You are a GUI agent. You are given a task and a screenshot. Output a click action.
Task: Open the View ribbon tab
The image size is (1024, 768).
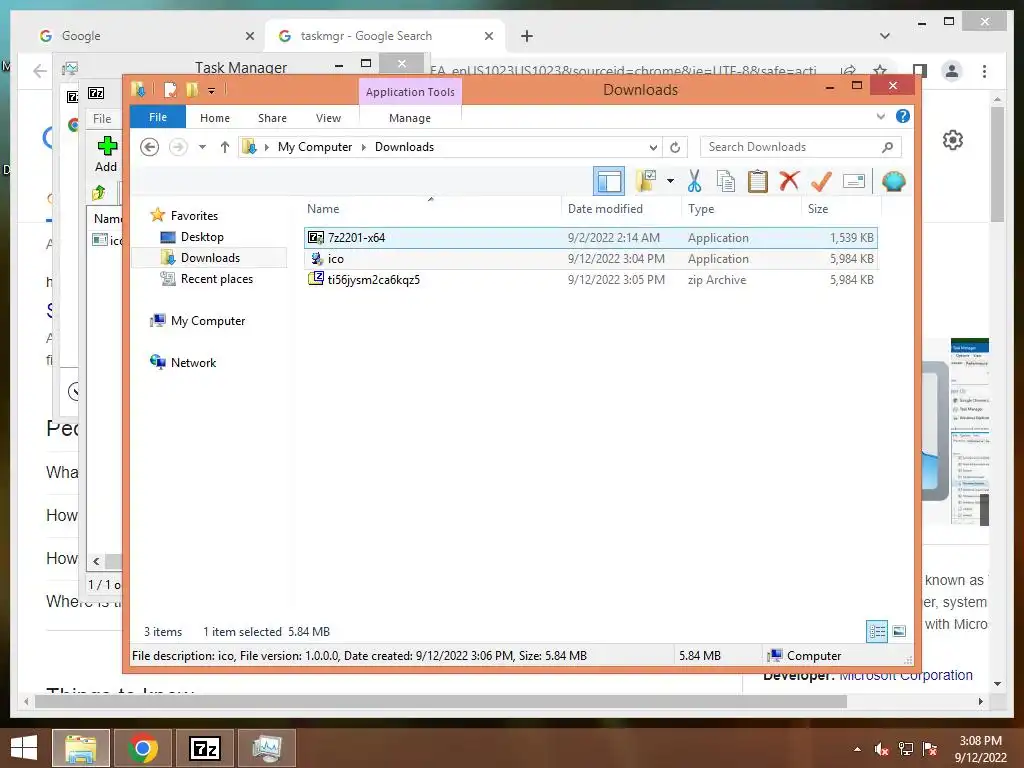[328, 118]
